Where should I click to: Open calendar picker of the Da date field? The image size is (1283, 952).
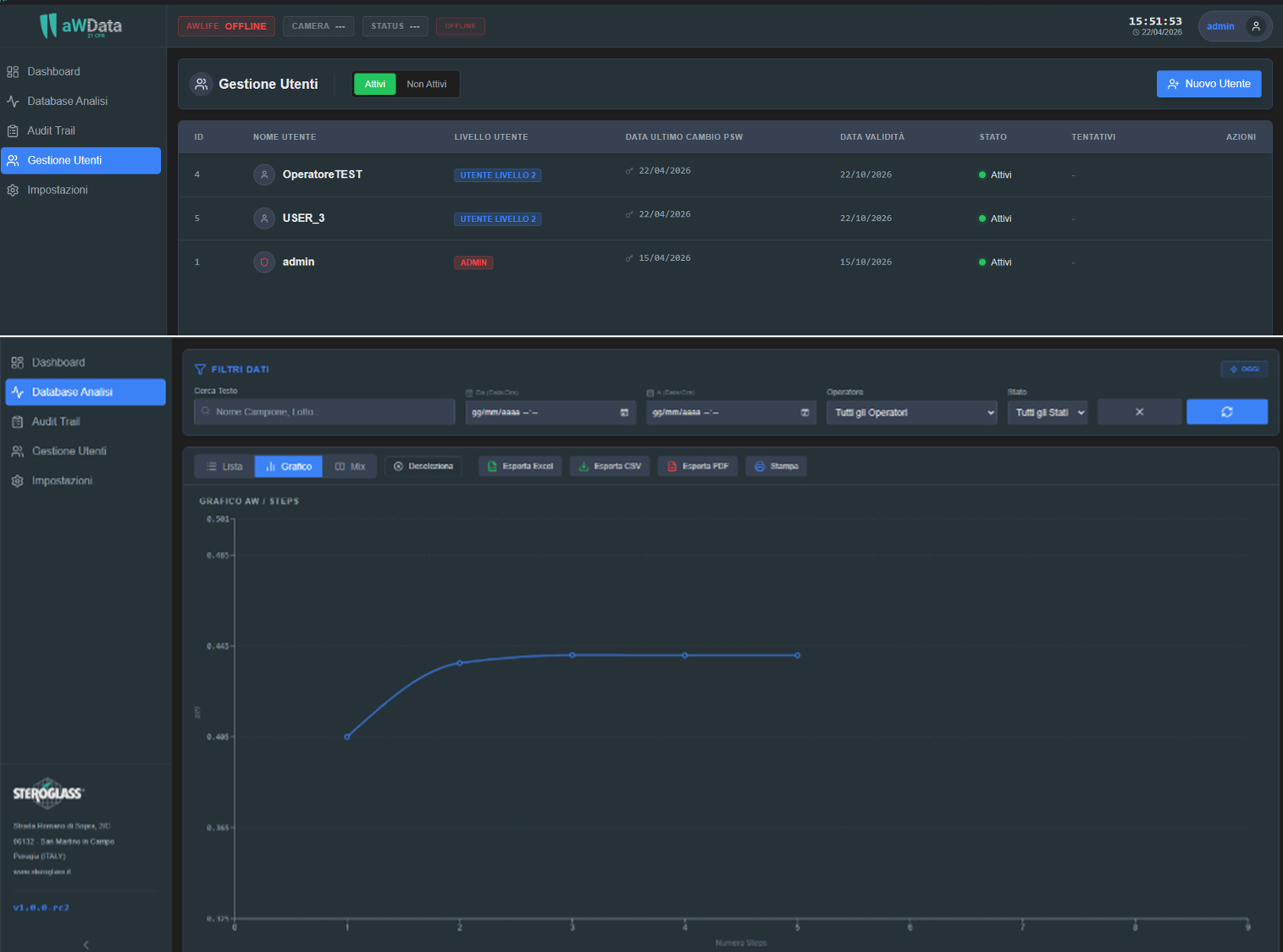click(x=624, y=412)
